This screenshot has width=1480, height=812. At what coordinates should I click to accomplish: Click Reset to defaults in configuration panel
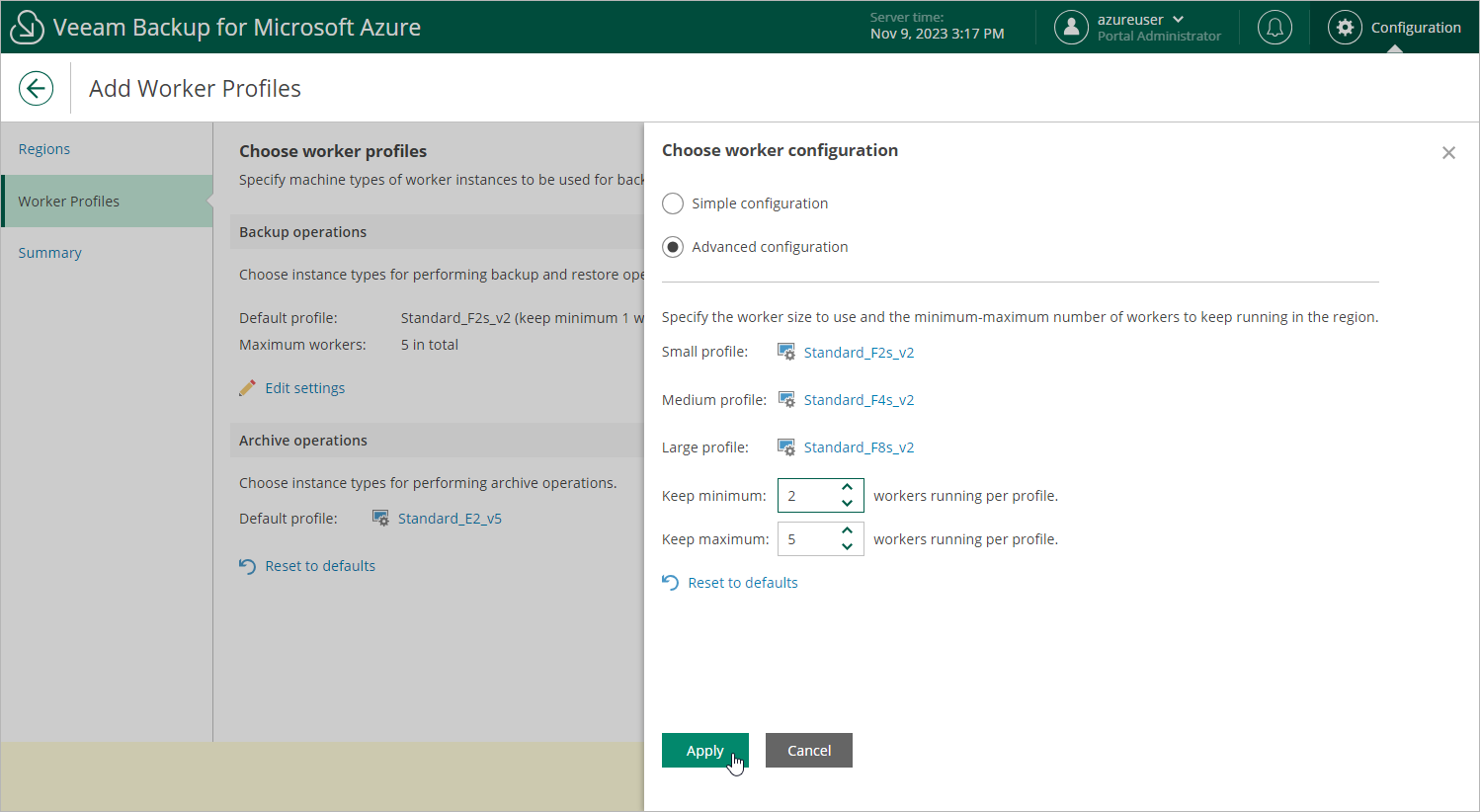pyautogui.click(x=743, y=583)
